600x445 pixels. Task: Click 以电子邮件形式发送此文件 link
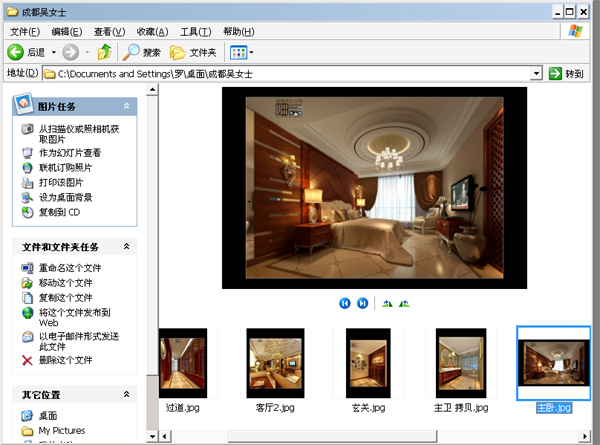coord(79,341)
